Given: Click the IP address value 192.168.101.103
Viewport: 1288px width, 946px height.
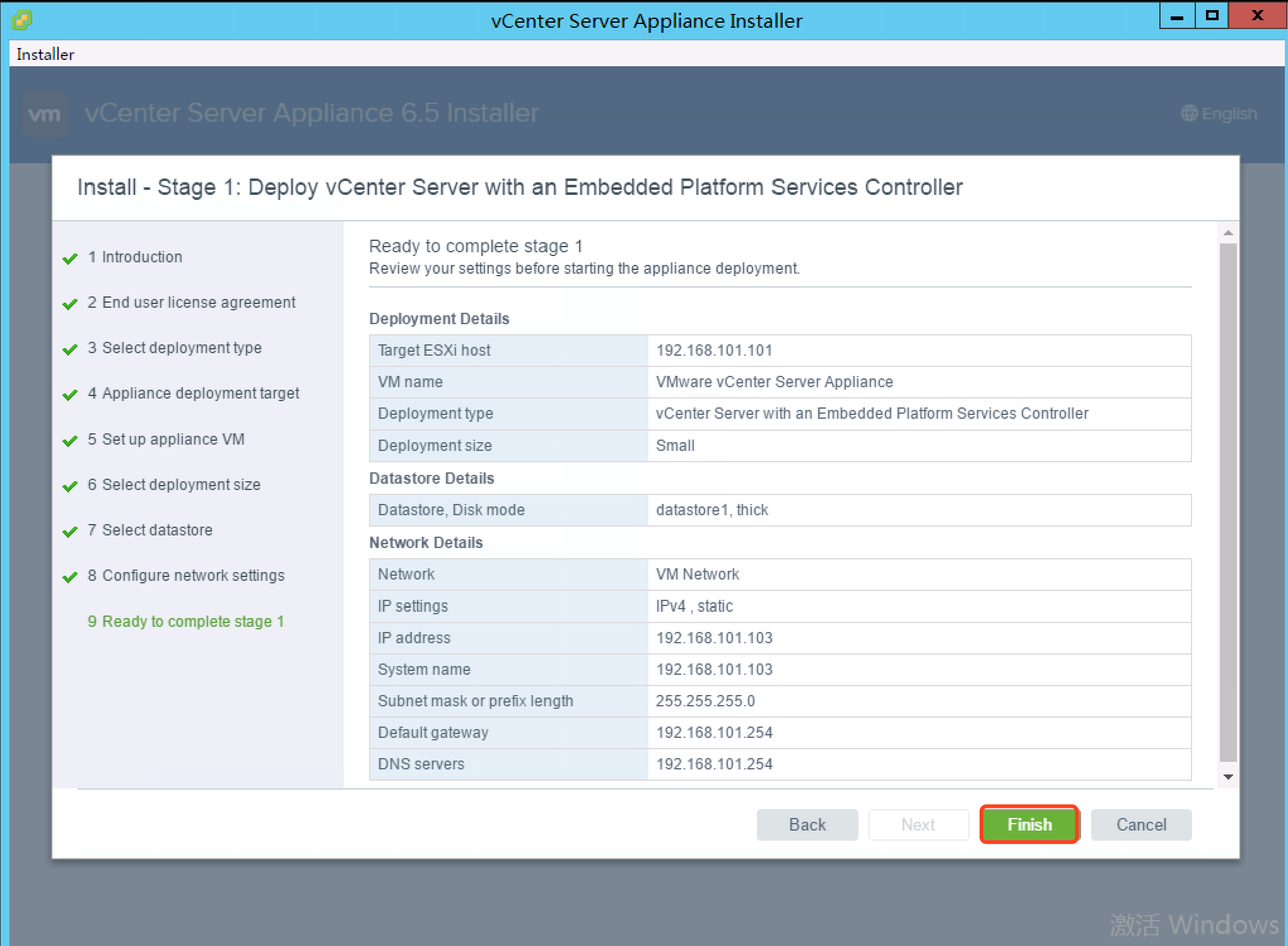Looking at the screenshot, I should point(714,638).
